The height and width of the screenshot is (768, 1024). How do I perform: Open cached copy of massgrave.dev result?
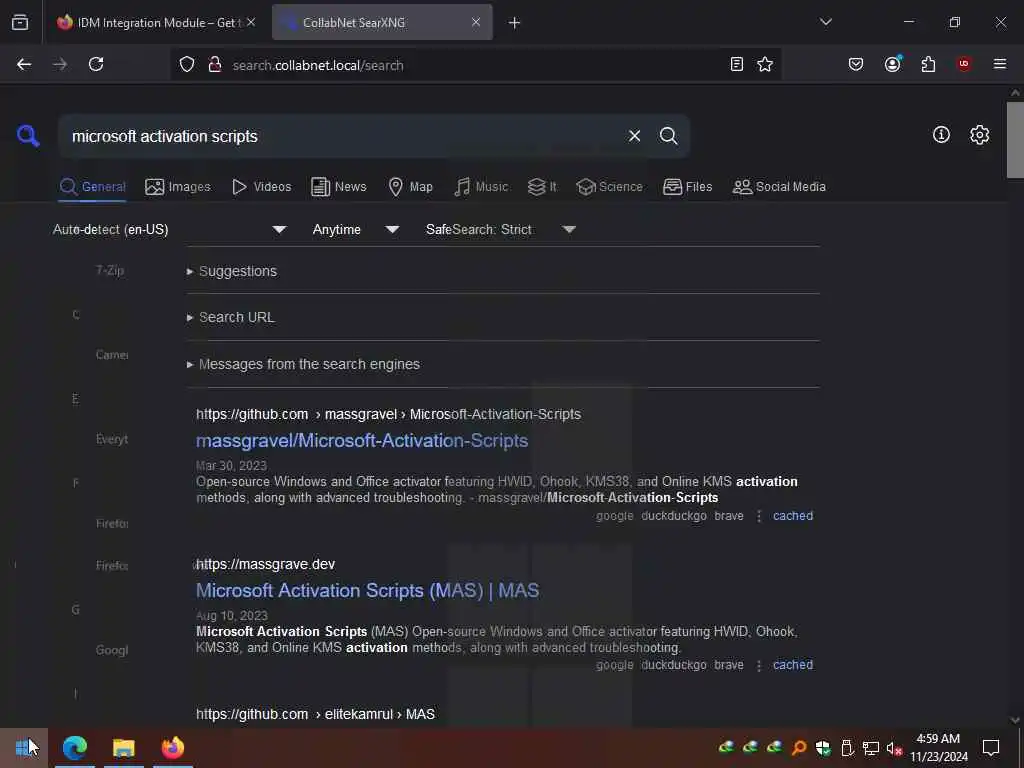(793, 665)
